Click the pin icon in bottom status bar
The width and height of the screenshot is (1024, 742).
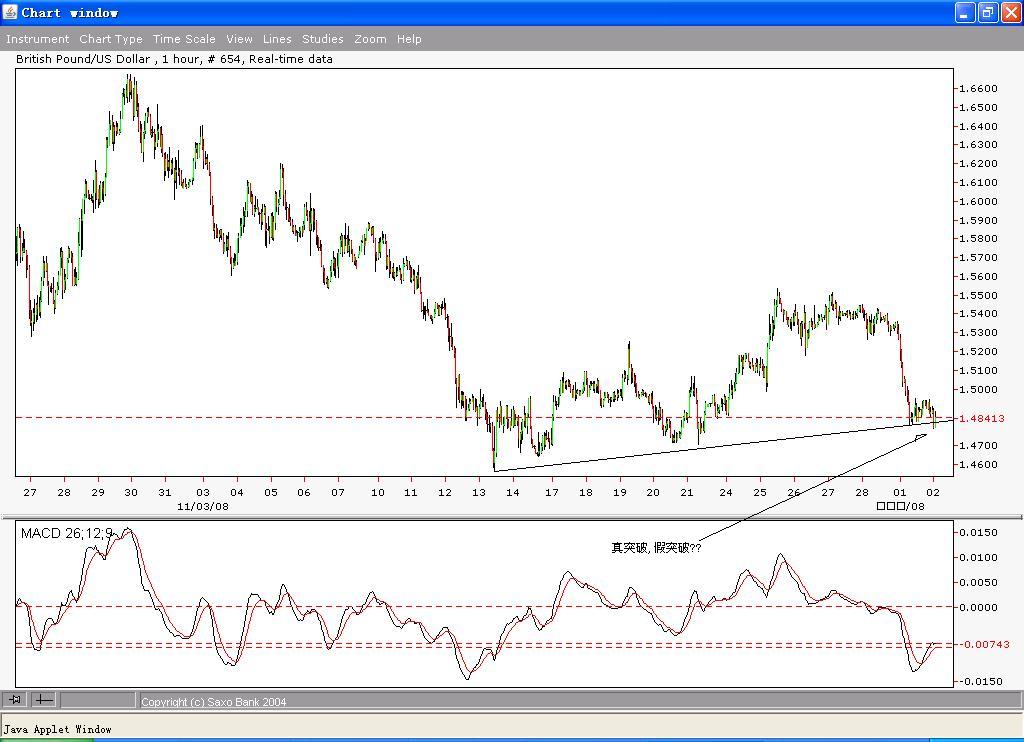point(15,700)
